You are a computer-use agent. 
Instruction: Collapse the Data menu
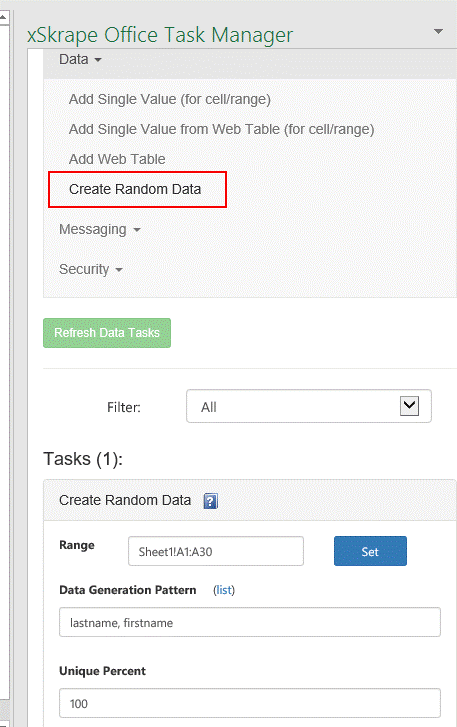[80, 59]
